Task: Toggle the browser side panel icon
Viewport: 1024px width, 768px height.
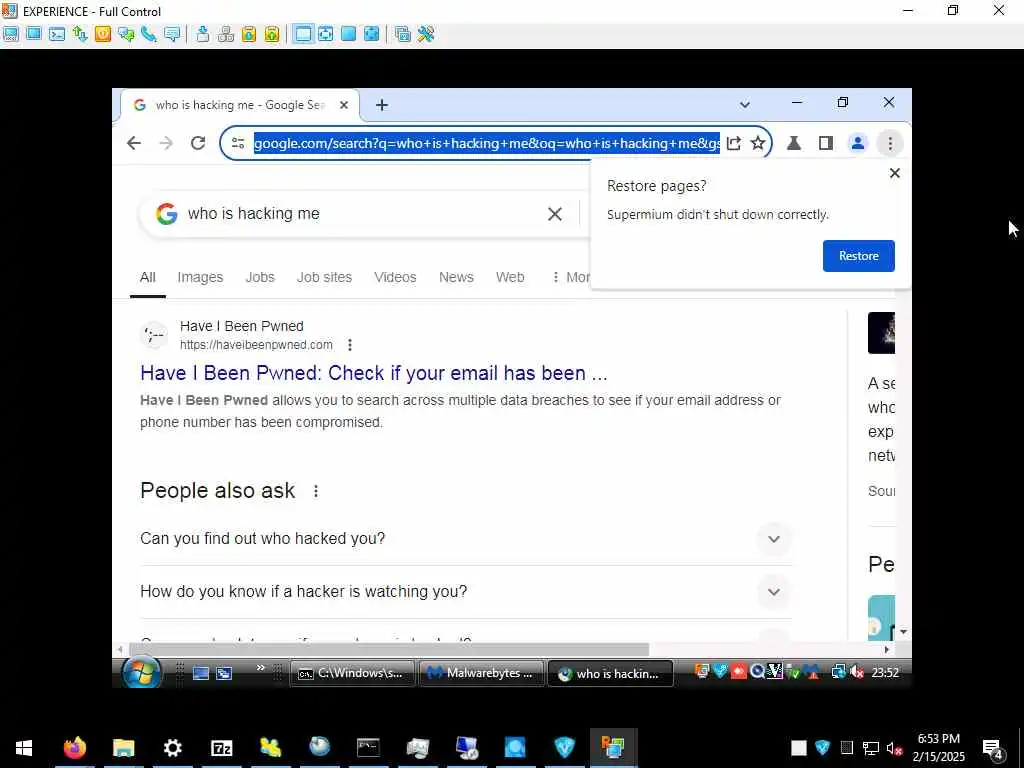Action: [826, 143]
